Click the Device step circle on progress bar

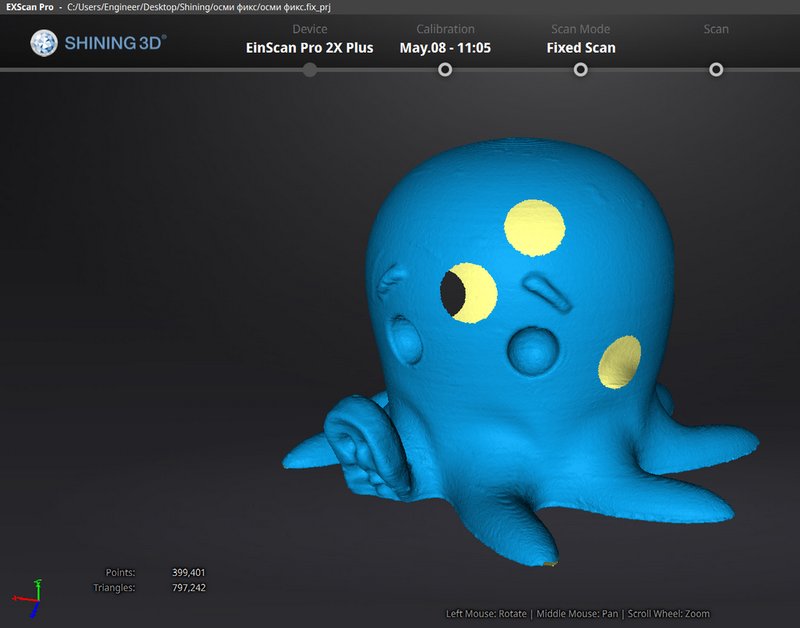310,69
